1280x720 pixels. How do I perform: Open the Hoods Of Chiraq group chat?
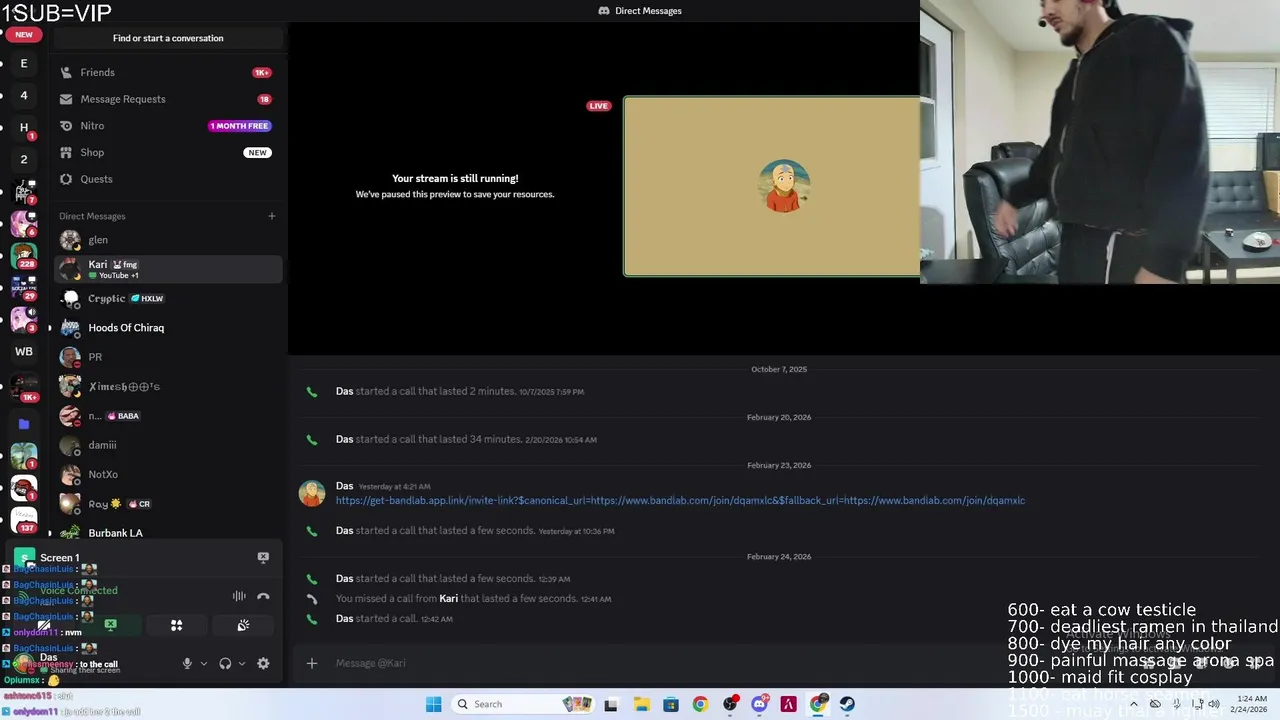pyautogui.click(x=168, y=327)
